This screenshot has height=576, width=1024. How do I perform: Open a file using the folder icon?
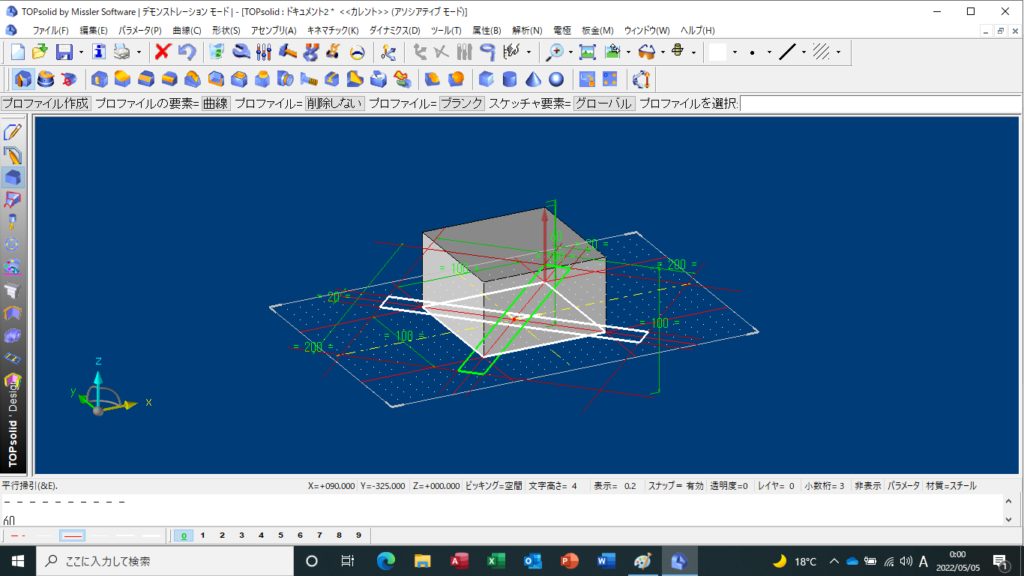(x=40, y=52)
